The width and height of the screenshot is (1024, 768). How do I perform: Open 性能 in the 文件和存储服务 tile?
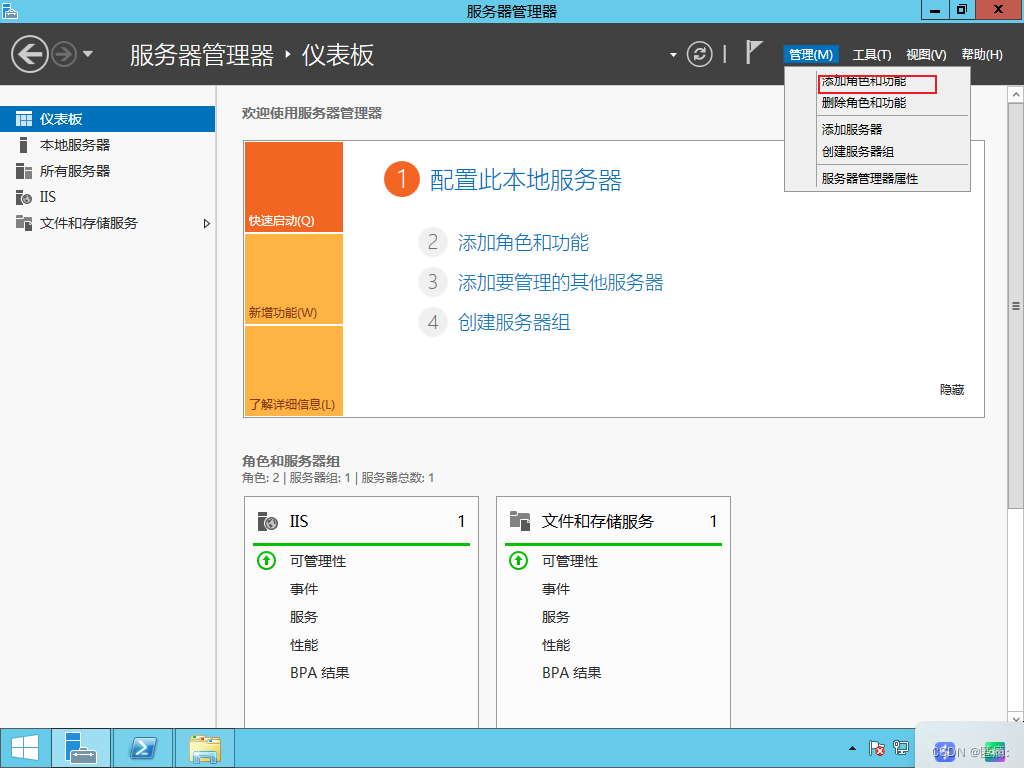tap(556, 645)
